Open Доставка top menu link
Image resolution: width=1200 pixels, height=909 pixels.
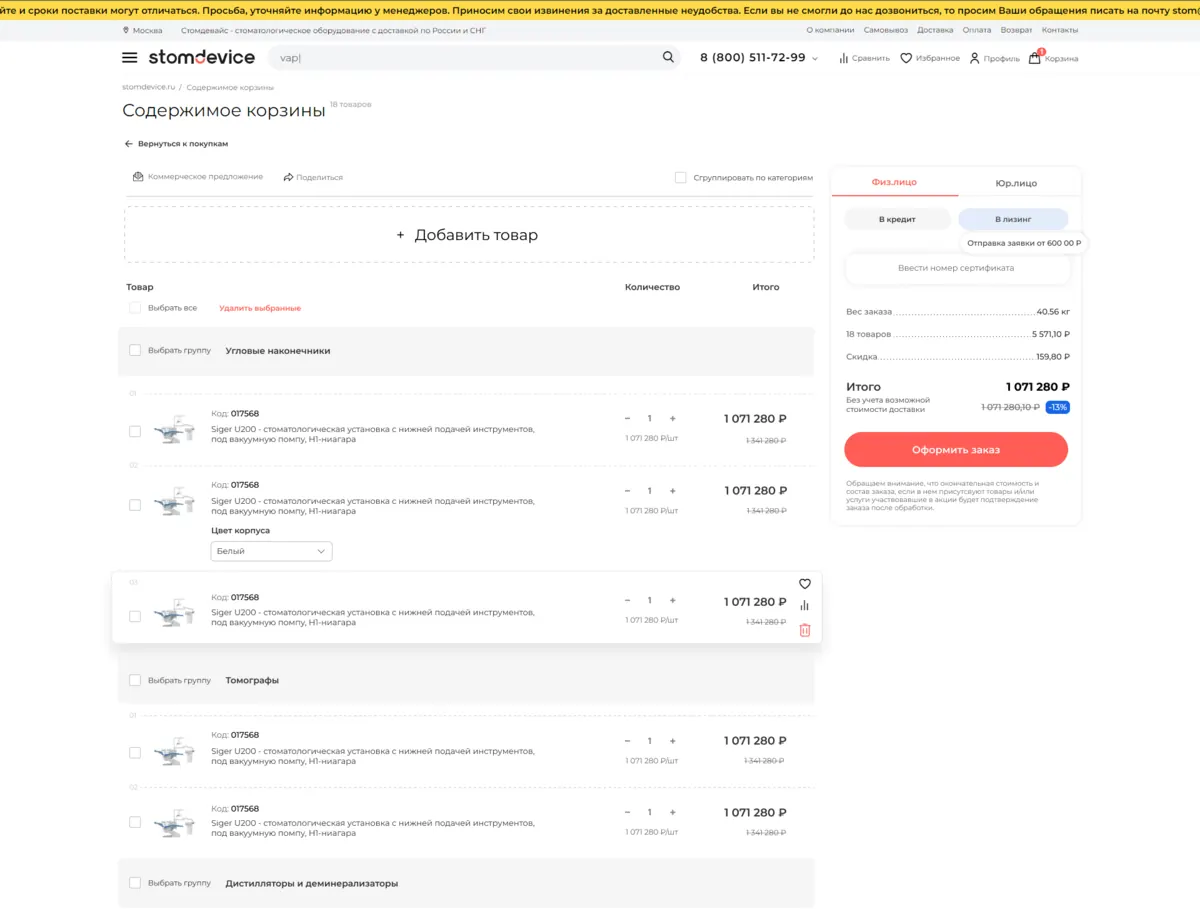[935, 30]
